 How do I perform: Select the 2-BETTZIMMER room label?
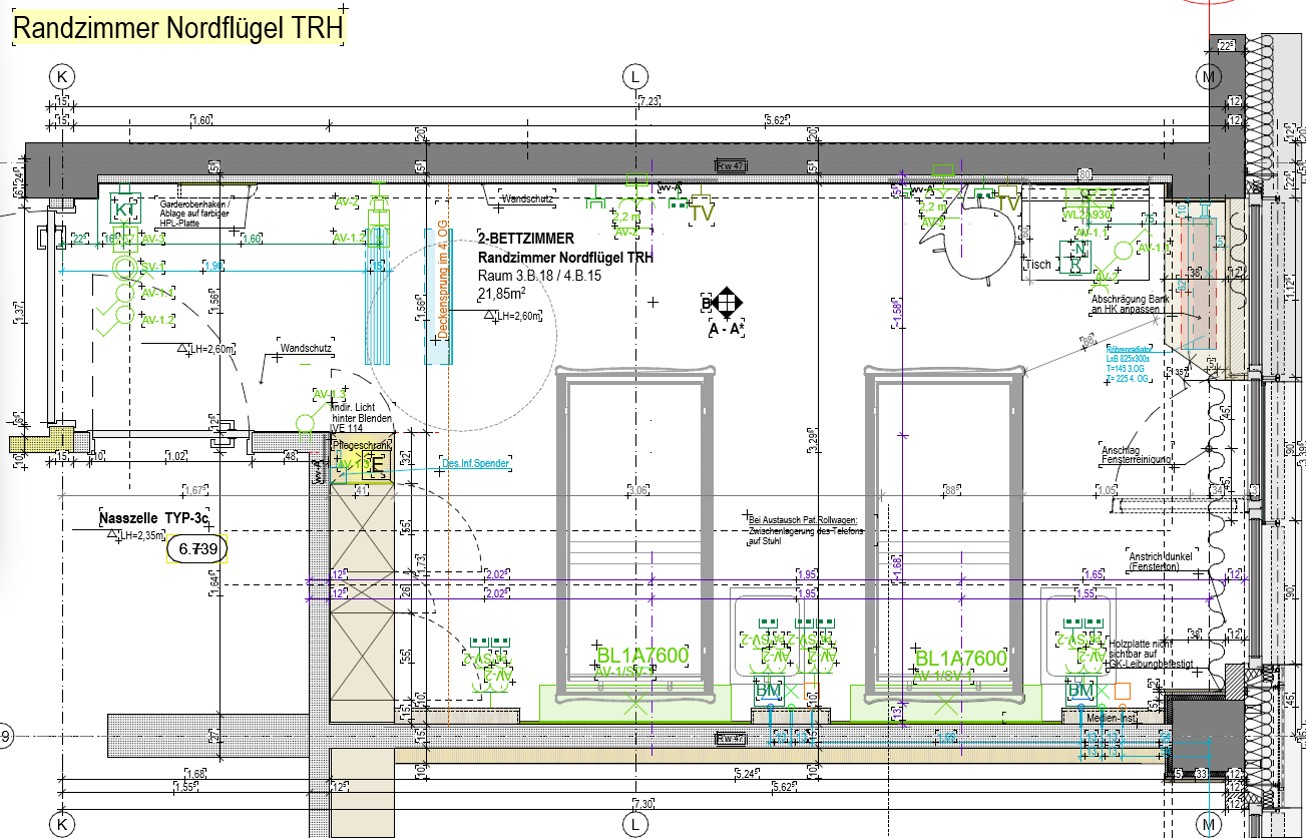pyautogui.click(x=526, y=239)
